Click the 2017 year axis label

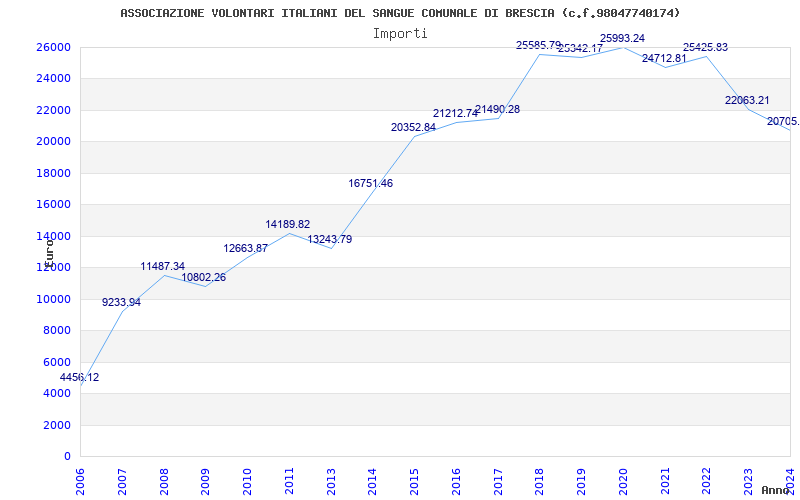[498, 482]
